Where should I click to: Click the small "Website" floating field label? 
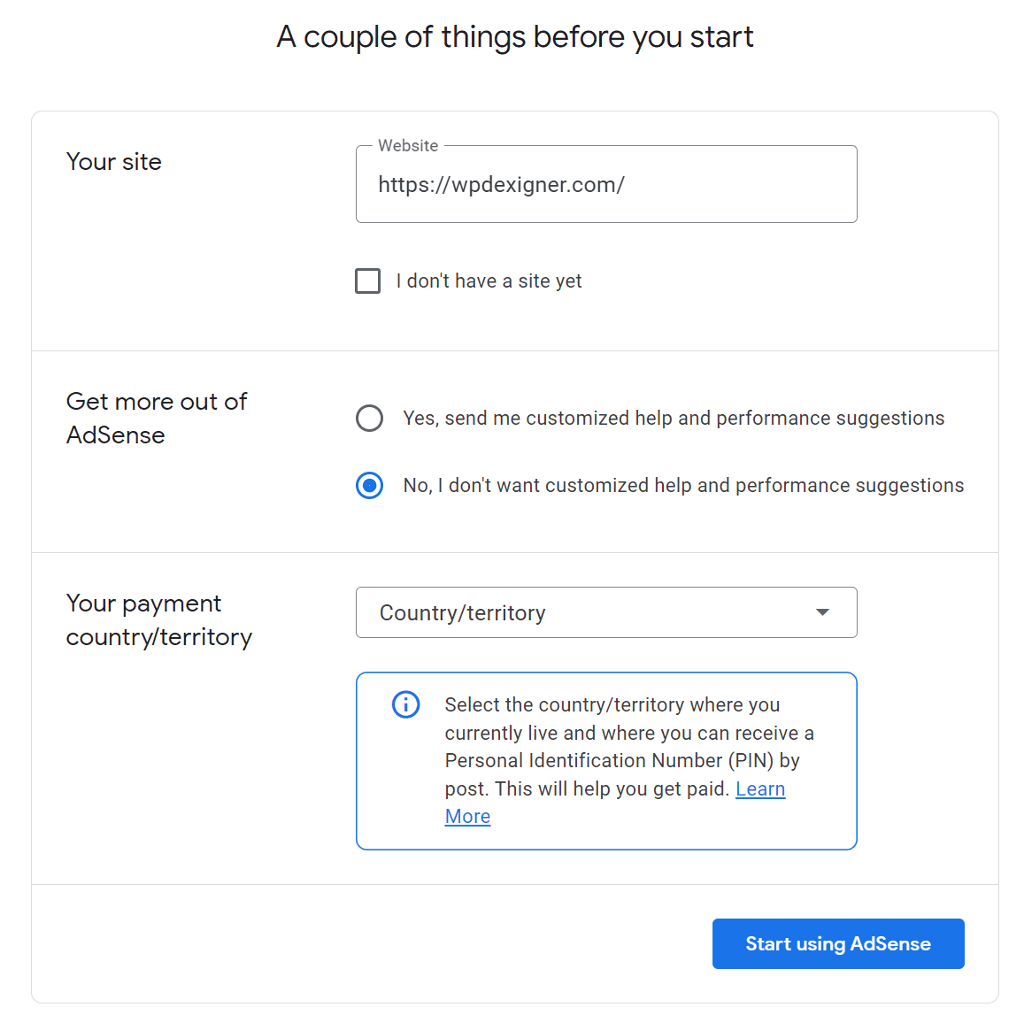pos(408,146)
